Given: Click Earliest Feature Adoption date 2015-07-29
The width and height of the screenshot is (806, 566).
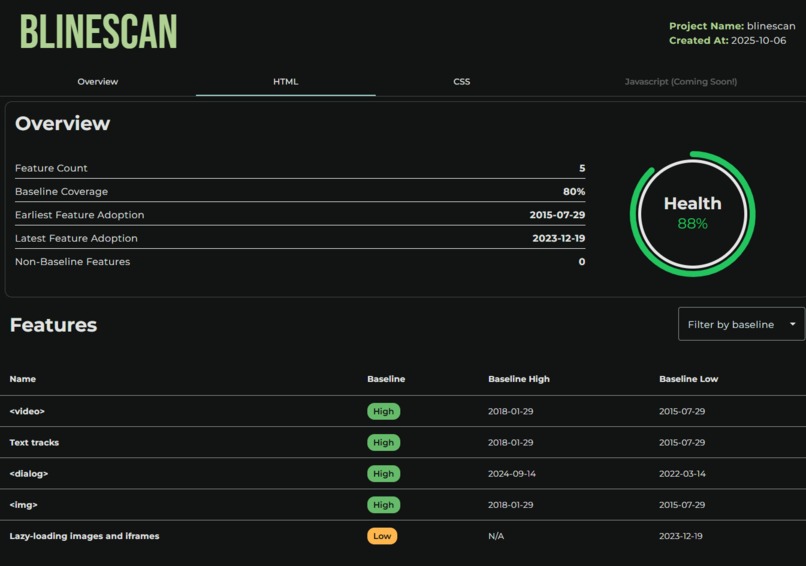Looking at the screenshot, I should [557, 215].
